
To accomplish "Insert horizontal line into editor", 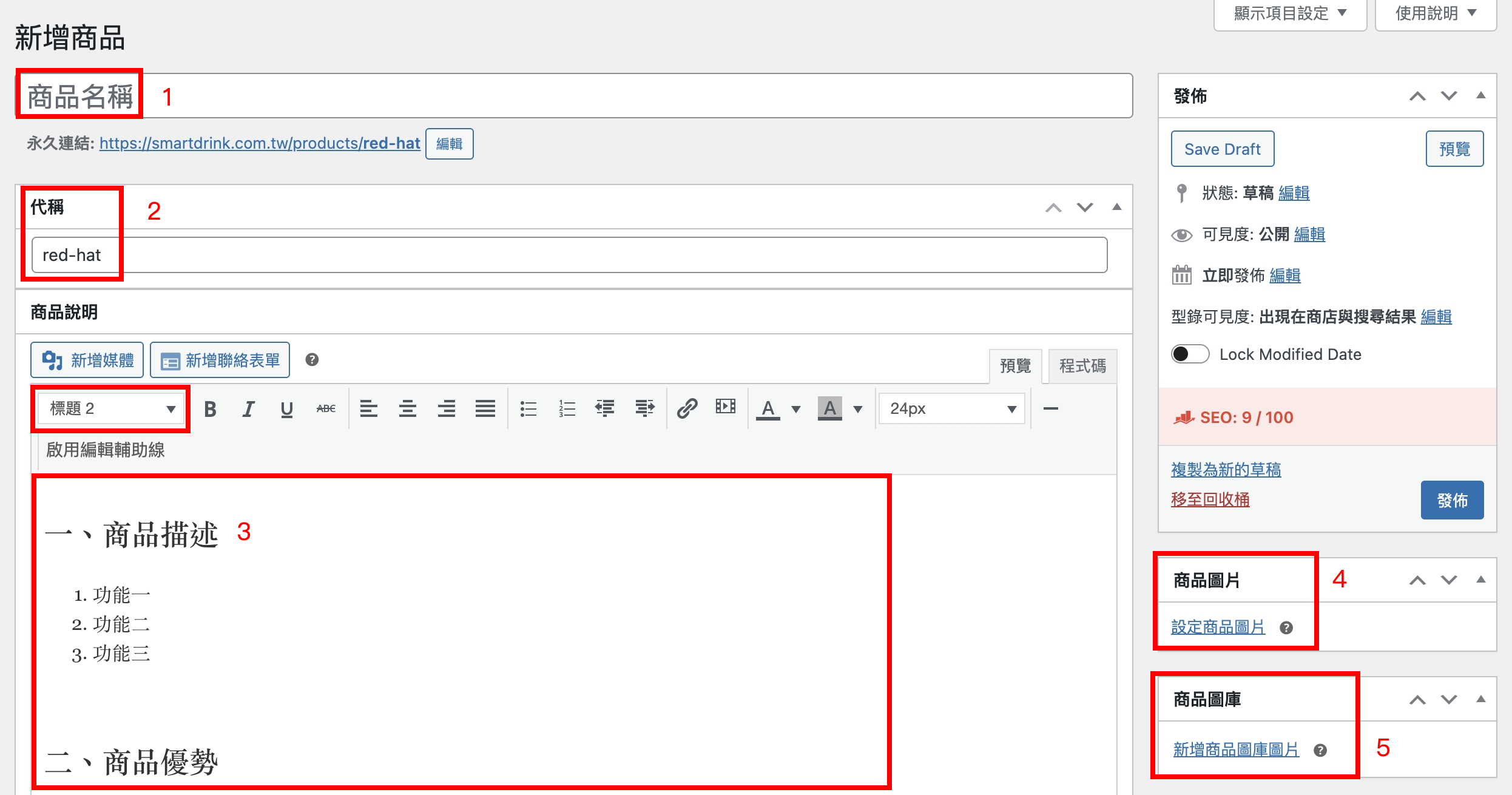I will click(x=1051, y=408).
